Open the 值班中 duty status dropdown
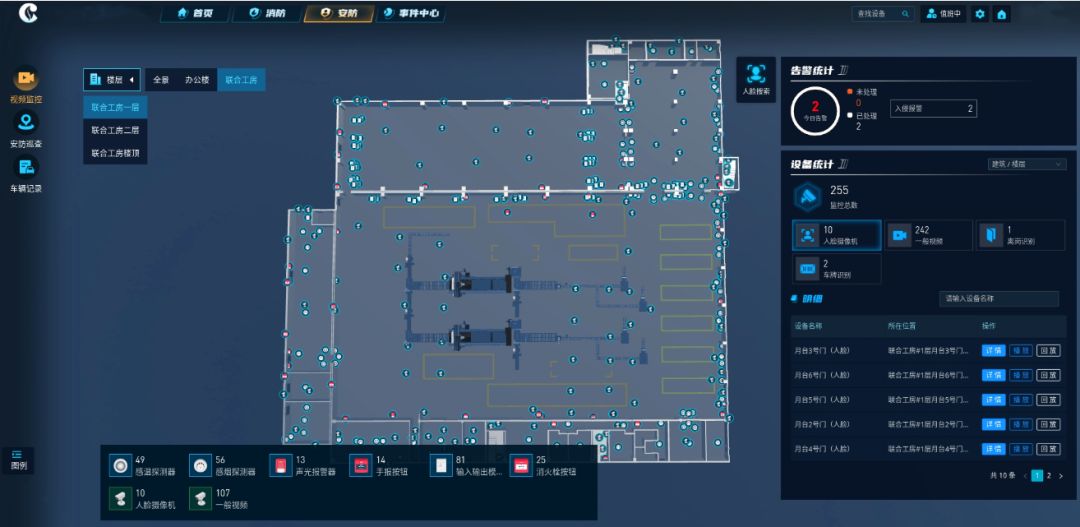1080x527 pixels. click(x=943, y=14)
